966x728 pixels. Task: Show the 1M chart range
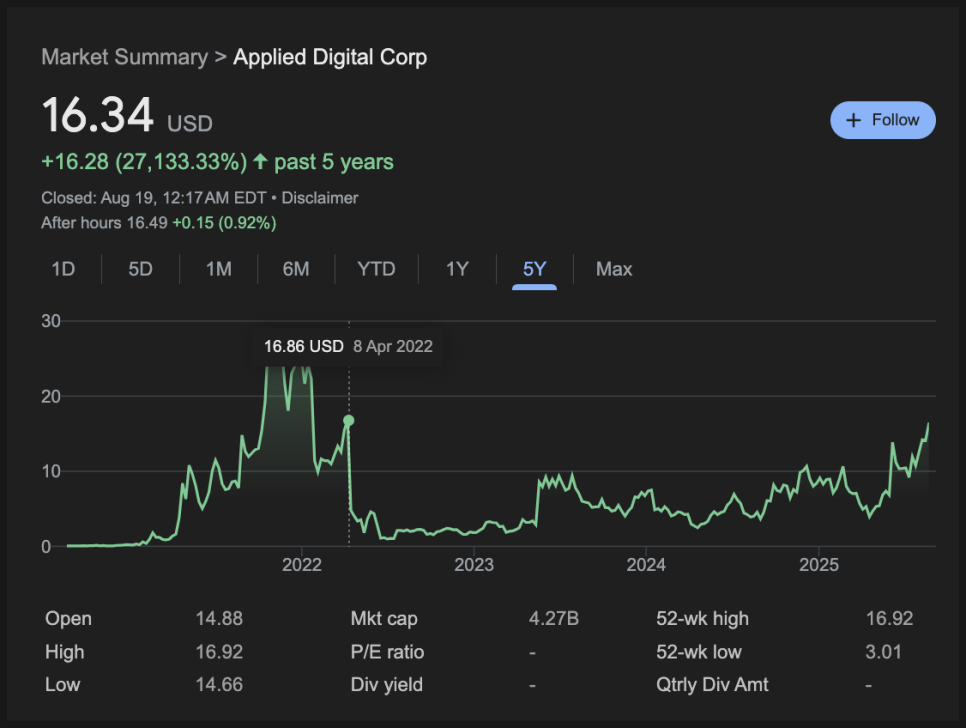coord(219,269)
